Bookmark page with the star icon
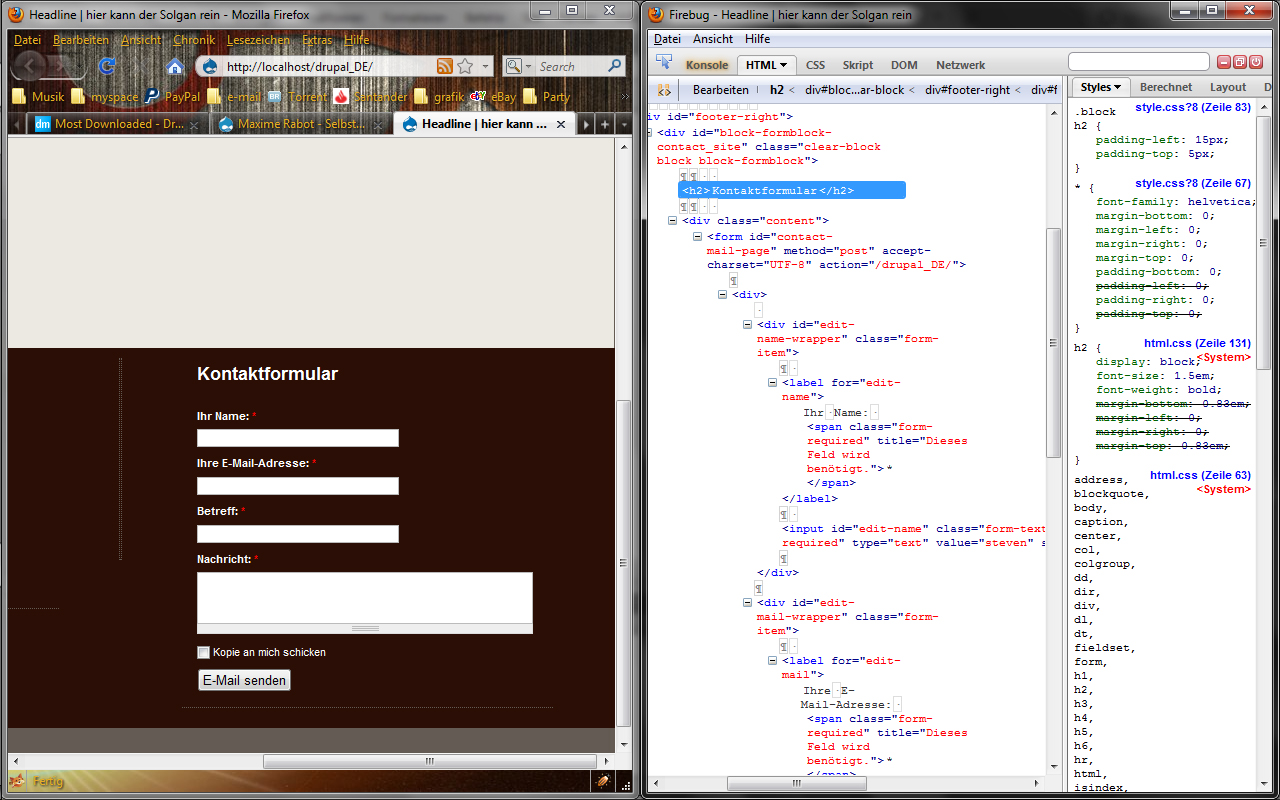The width and height of the screenshot is (1280, 800). 465,67
